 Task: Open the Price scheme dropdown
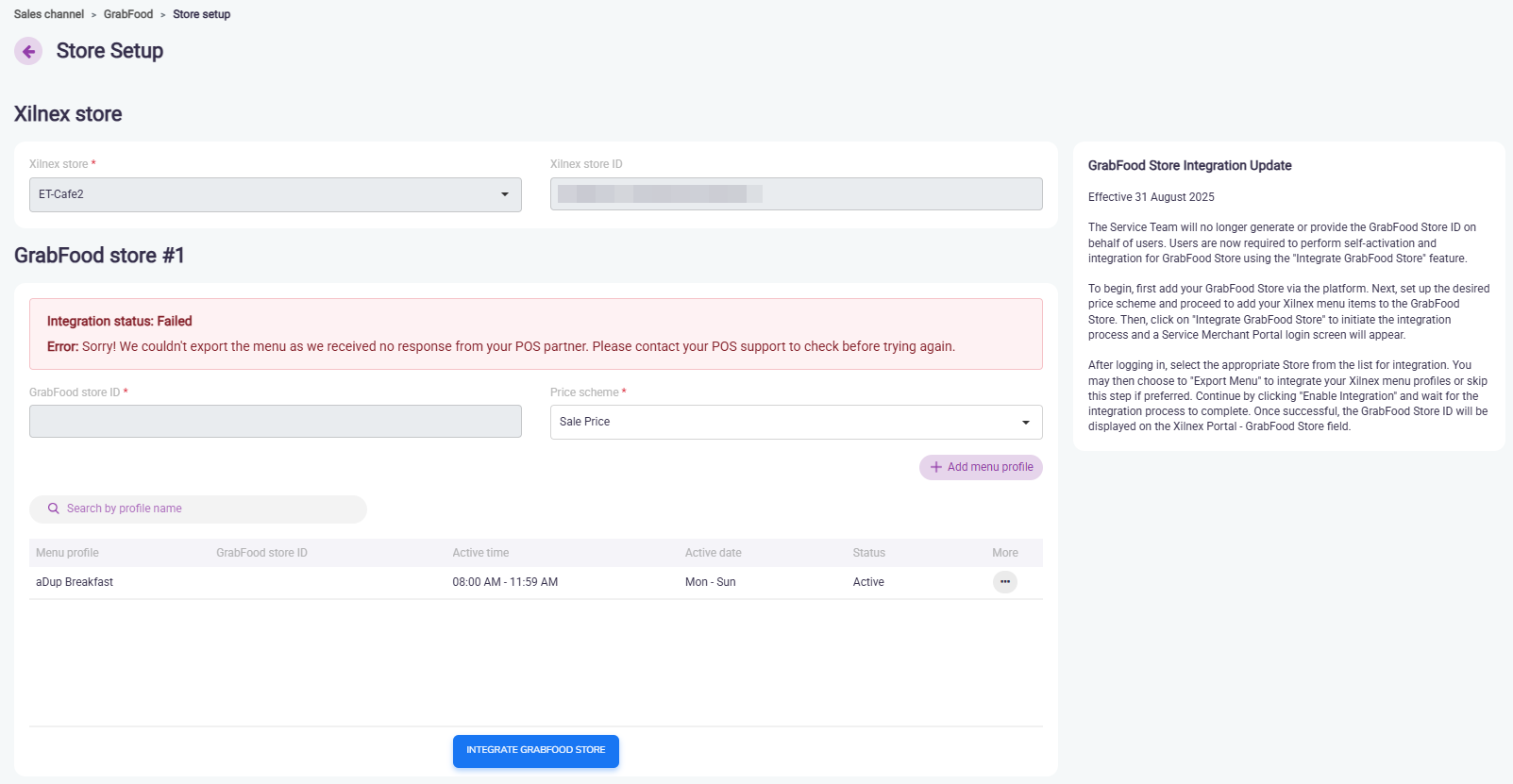(x=796, y=422)
